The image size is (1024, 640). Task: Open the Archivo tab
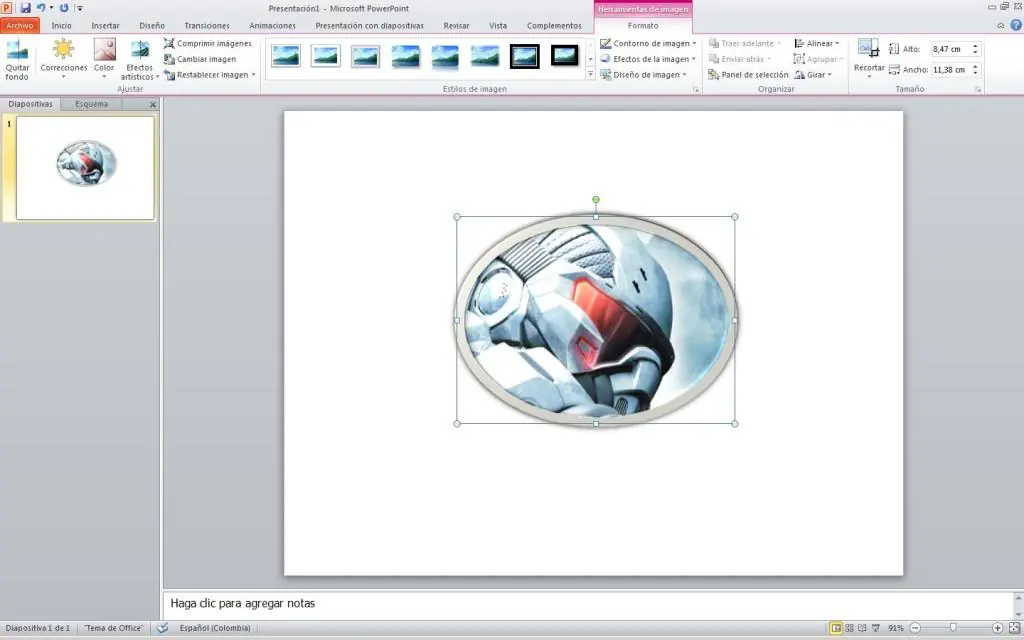(x=20, y=25)
